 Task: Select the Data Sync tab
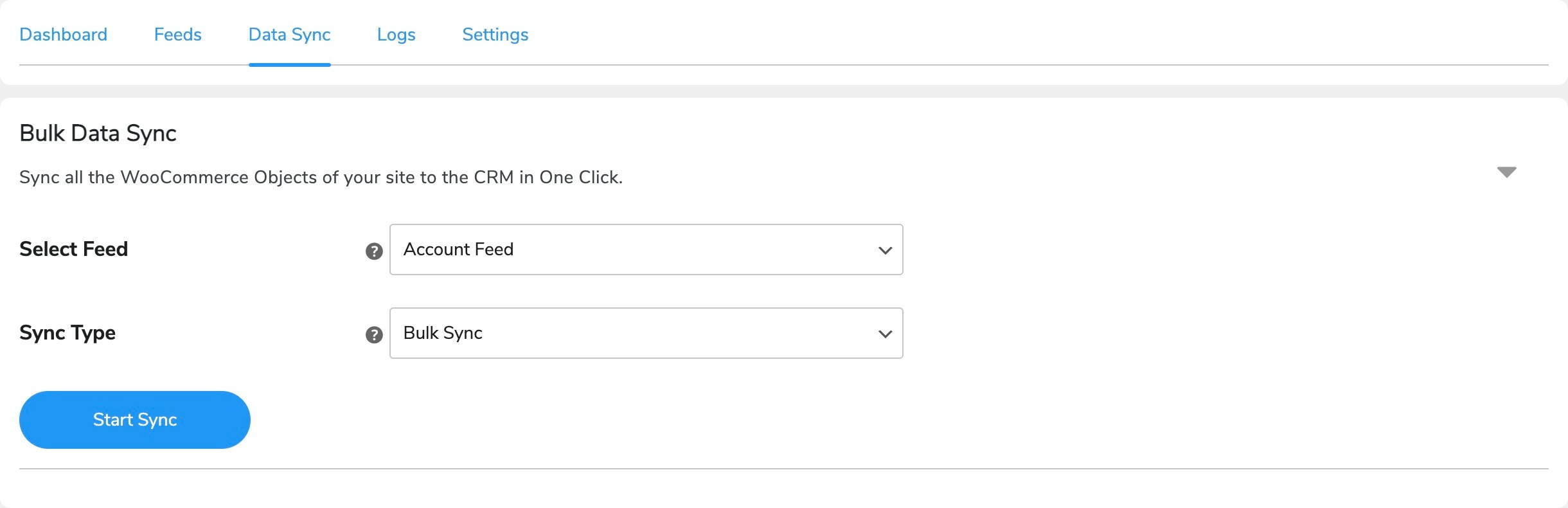[289, 35]
